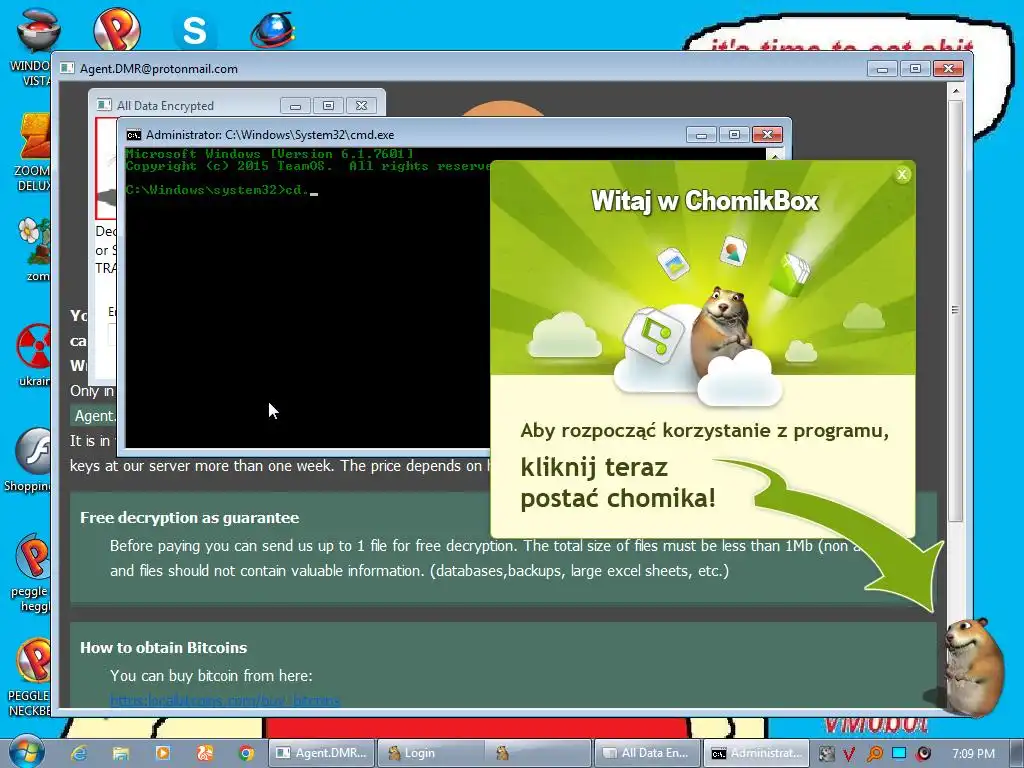Open the Peggle P desktop icon at top

(x=116, y=29)
